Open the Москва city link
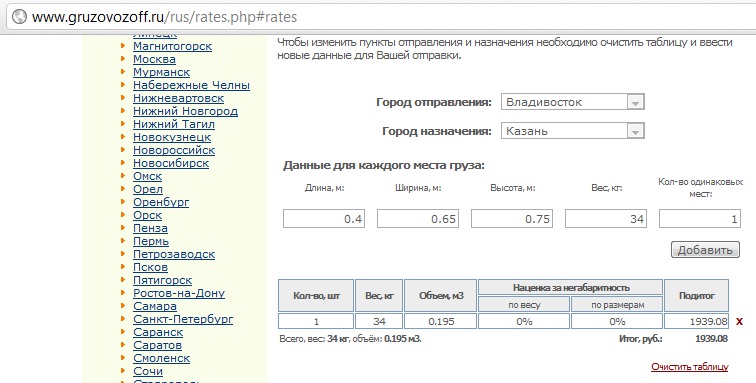Image resolution: width=756 pixels, height=383 pixels. (x=154, y=59)
